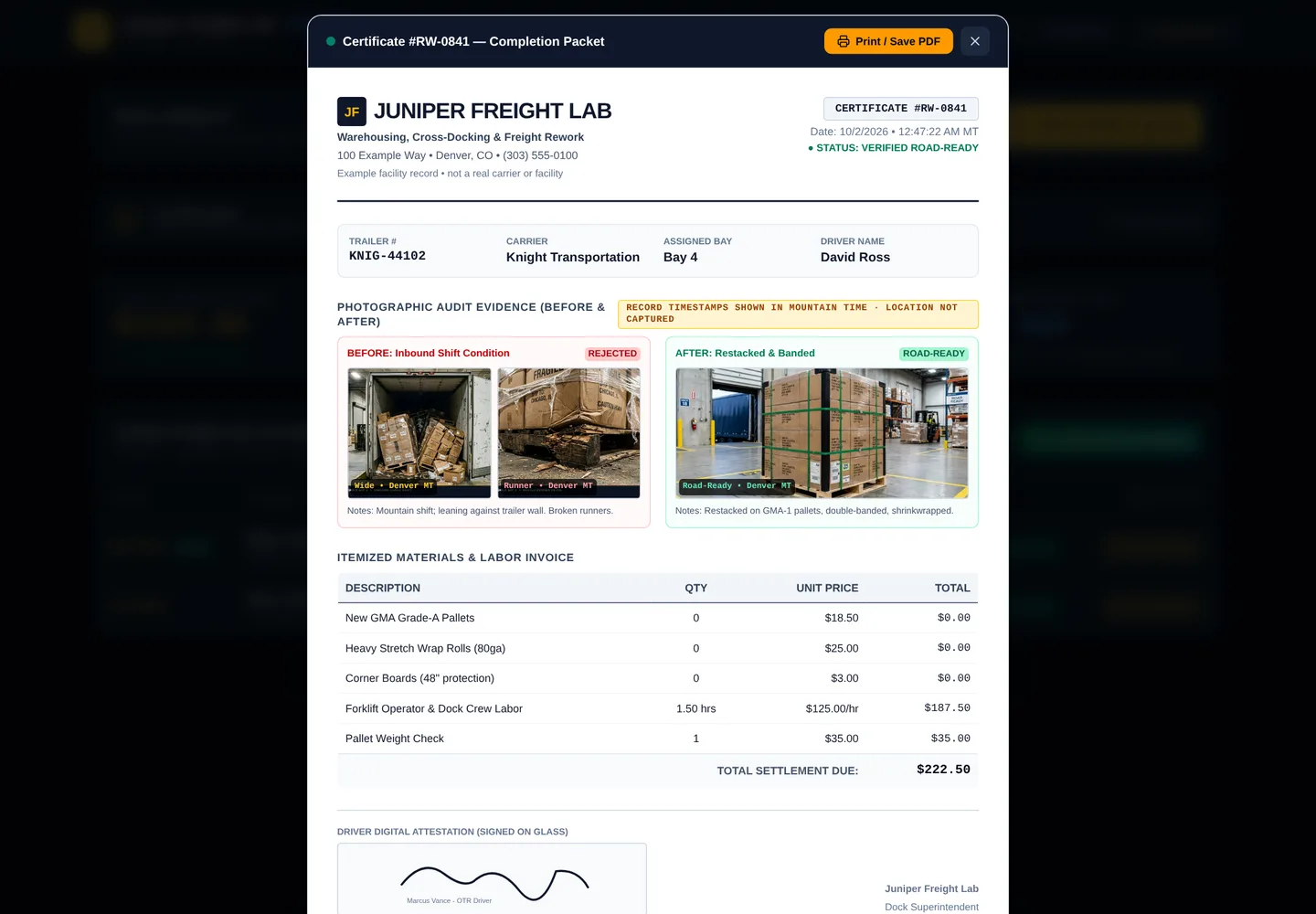Viewport: 1316px width, 914px height.
Task: Click the Mountain Time timestamp notice
Action: pos(798,314)
